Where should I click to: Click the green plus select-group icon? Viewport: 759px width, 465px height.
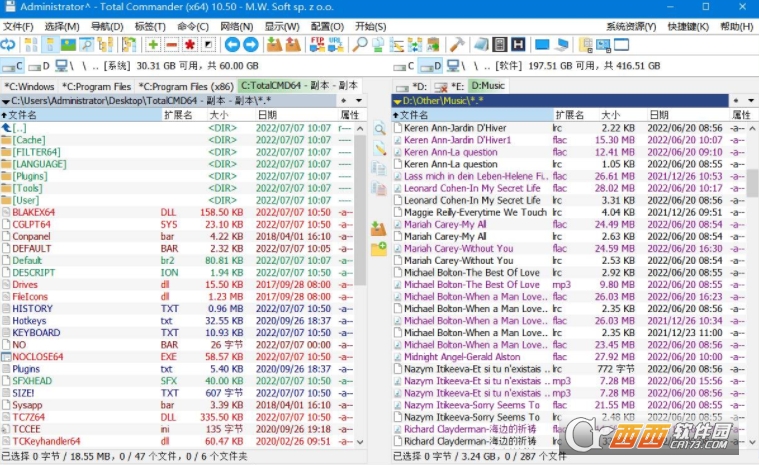pos(153,44)
